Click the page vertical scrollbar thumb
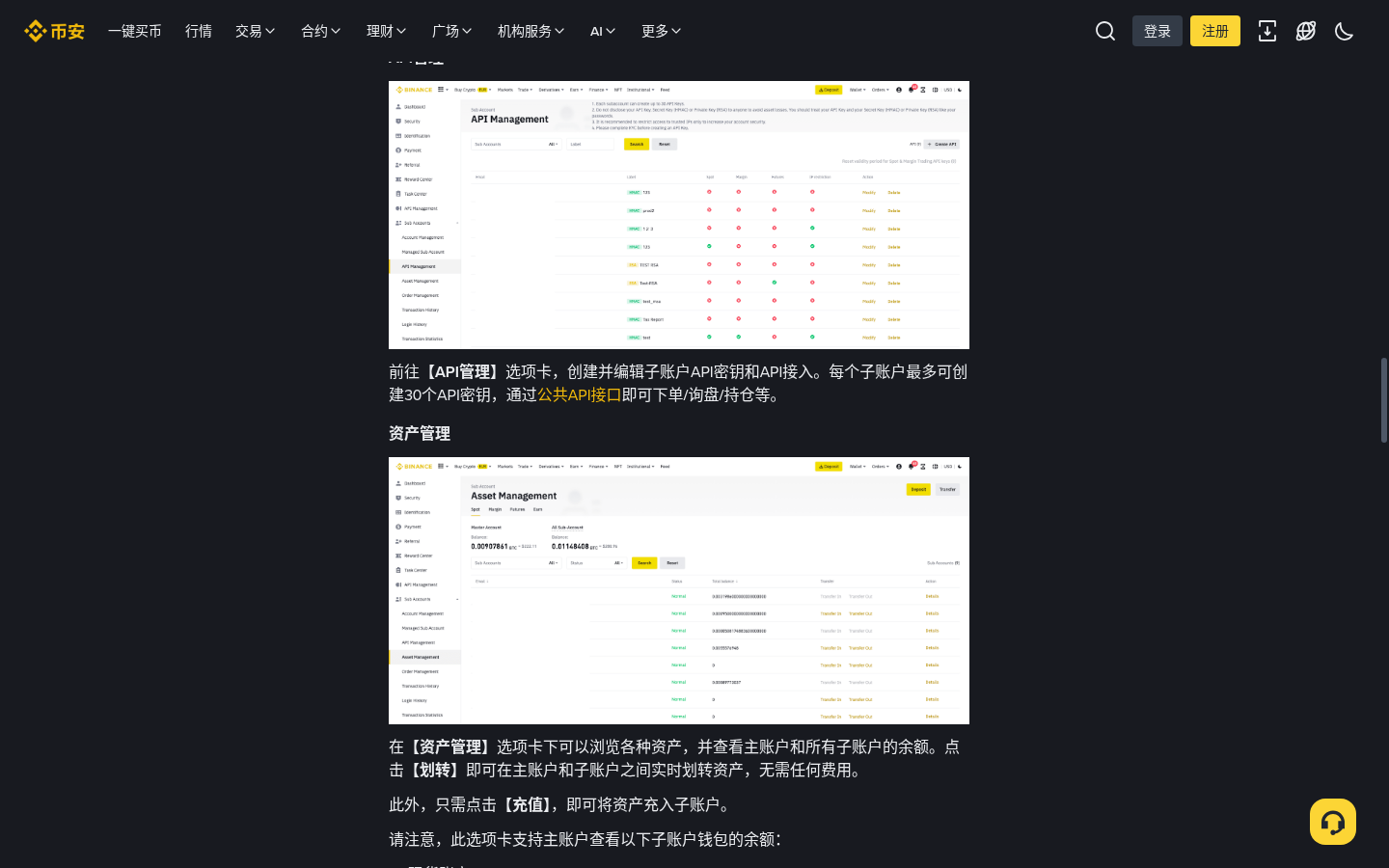Screen dimensions: 1389x868 (1384, 400)
